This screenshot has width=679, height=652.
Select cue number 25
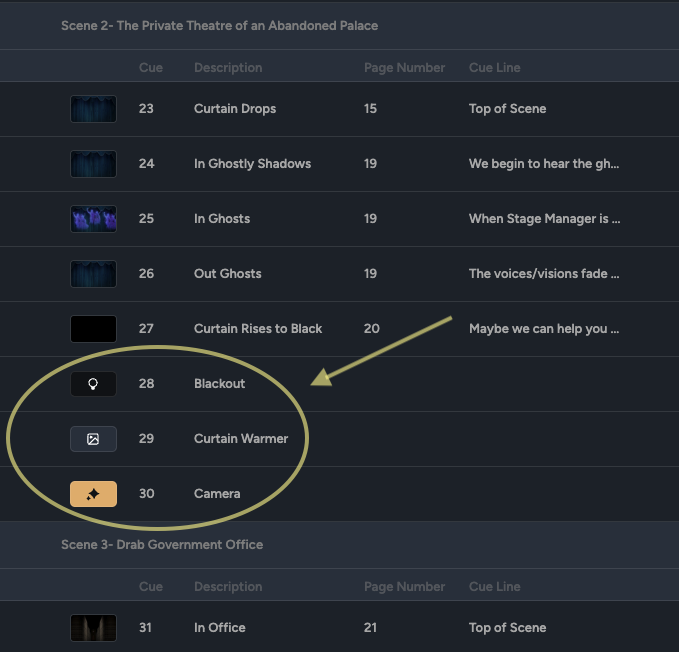point(146,219)
